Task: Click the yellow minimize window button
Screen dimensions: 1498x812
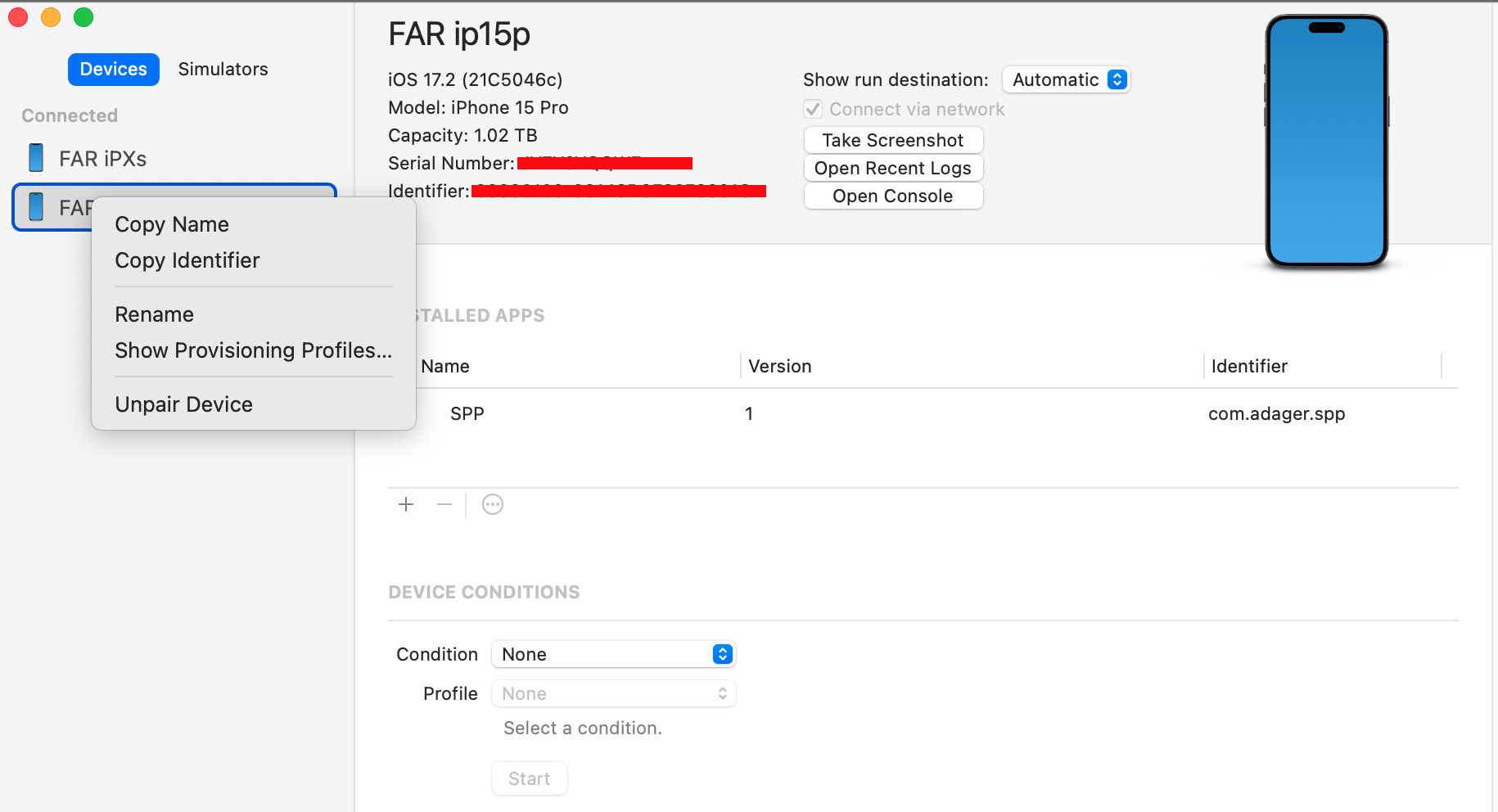Action: point(51,17)
